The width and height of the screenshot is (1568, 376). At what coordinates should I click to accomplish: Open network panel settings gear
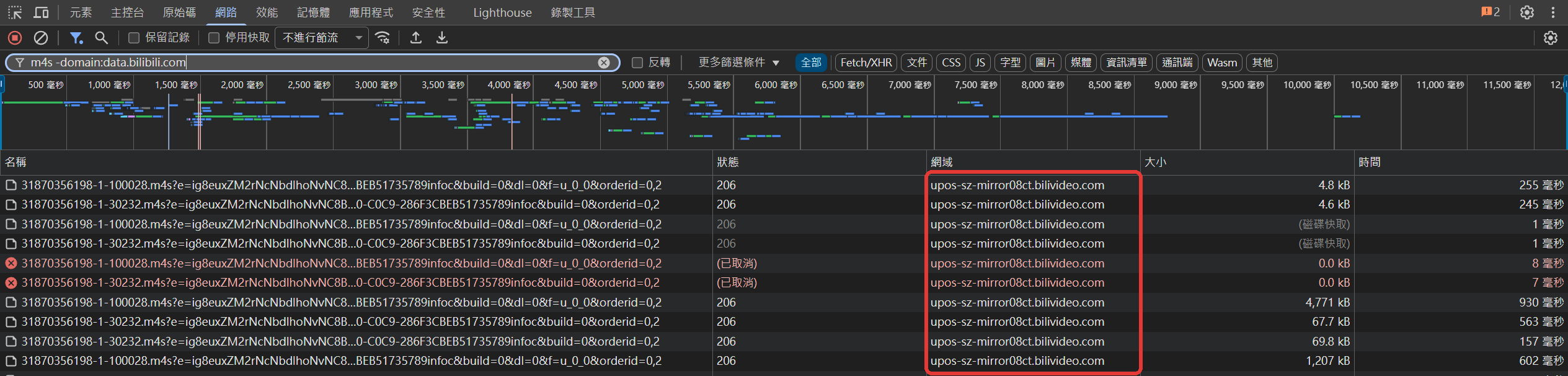point(1551,38)
